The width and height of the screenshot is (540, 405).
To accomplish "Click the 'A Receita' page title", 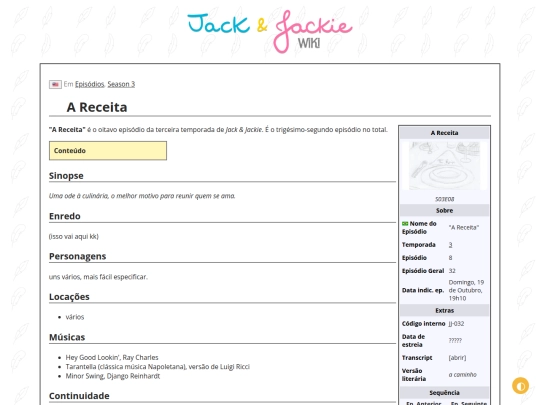I will point(97,107).
